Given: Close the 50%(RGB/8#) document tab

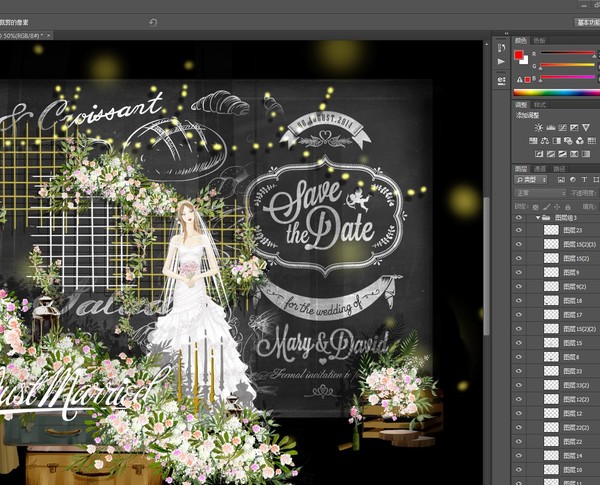Looking at the screenshot, I should click(49, 36).
